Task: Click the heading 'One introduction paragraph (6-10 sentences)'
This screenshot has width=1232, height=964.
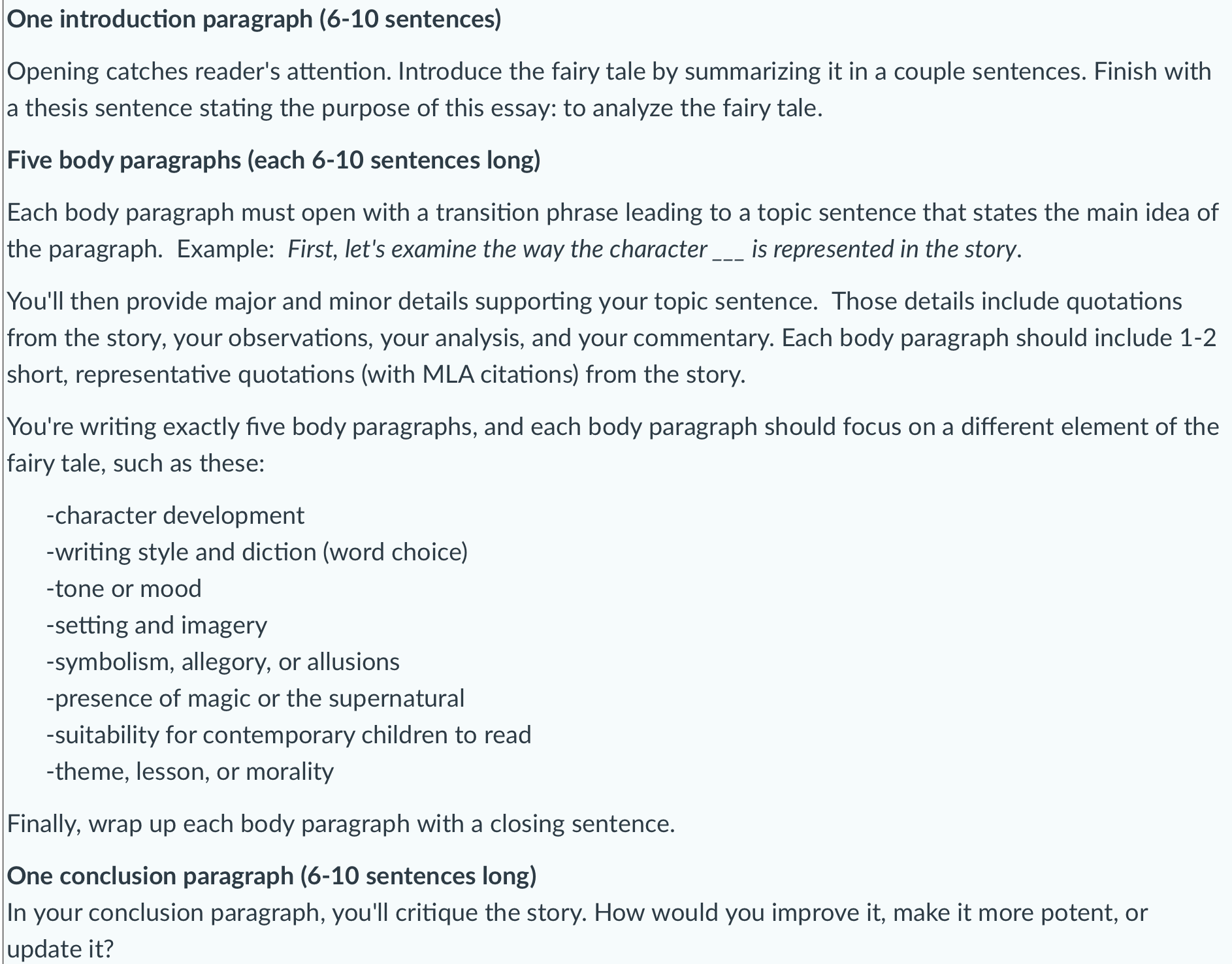Action: tap(254, 20)
